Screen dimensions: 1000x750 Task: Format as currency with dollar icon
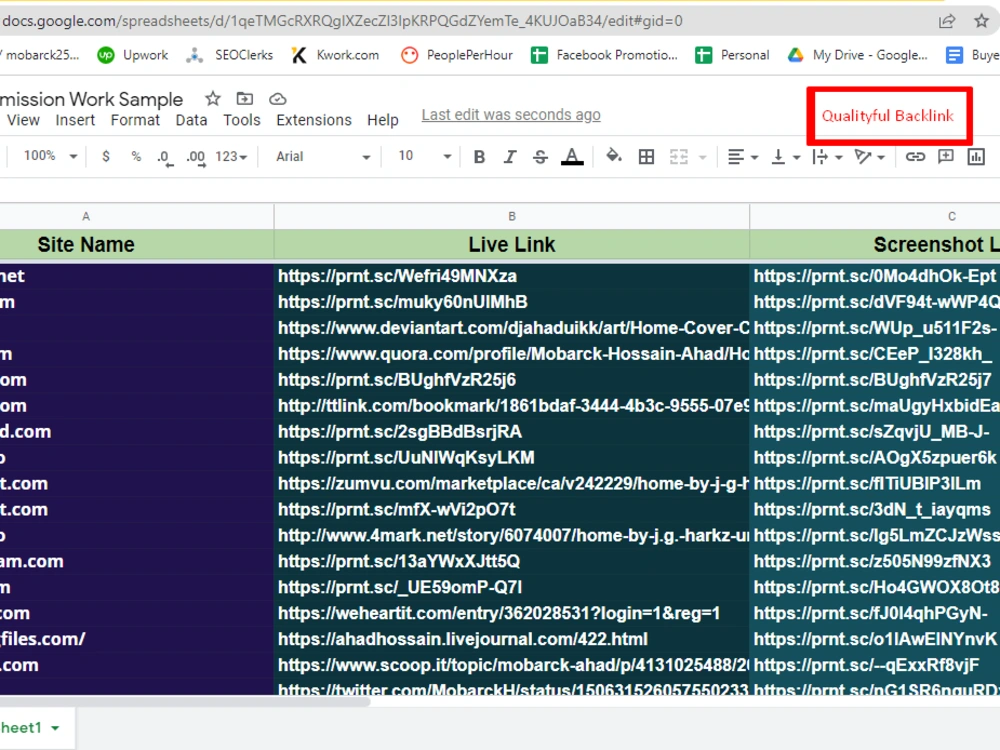(x=106, y=156)
